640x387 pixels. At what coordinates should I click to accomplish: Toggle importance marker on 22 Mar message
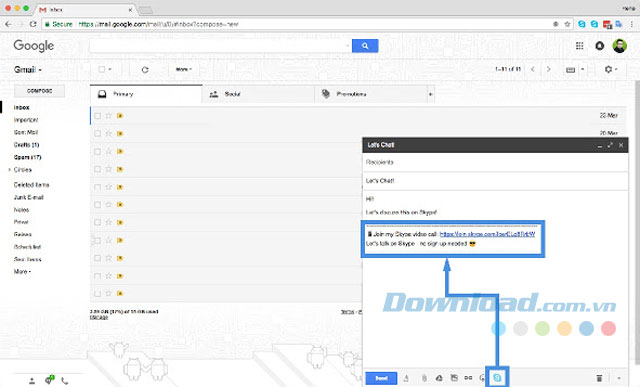click(120, 116)
